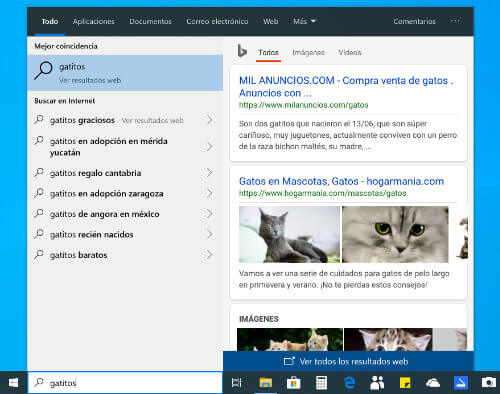The height and width of the screenshot is (394, 500).
Task: Open Microsoft Edge from taskbar
Action: [x=349, y=383]
